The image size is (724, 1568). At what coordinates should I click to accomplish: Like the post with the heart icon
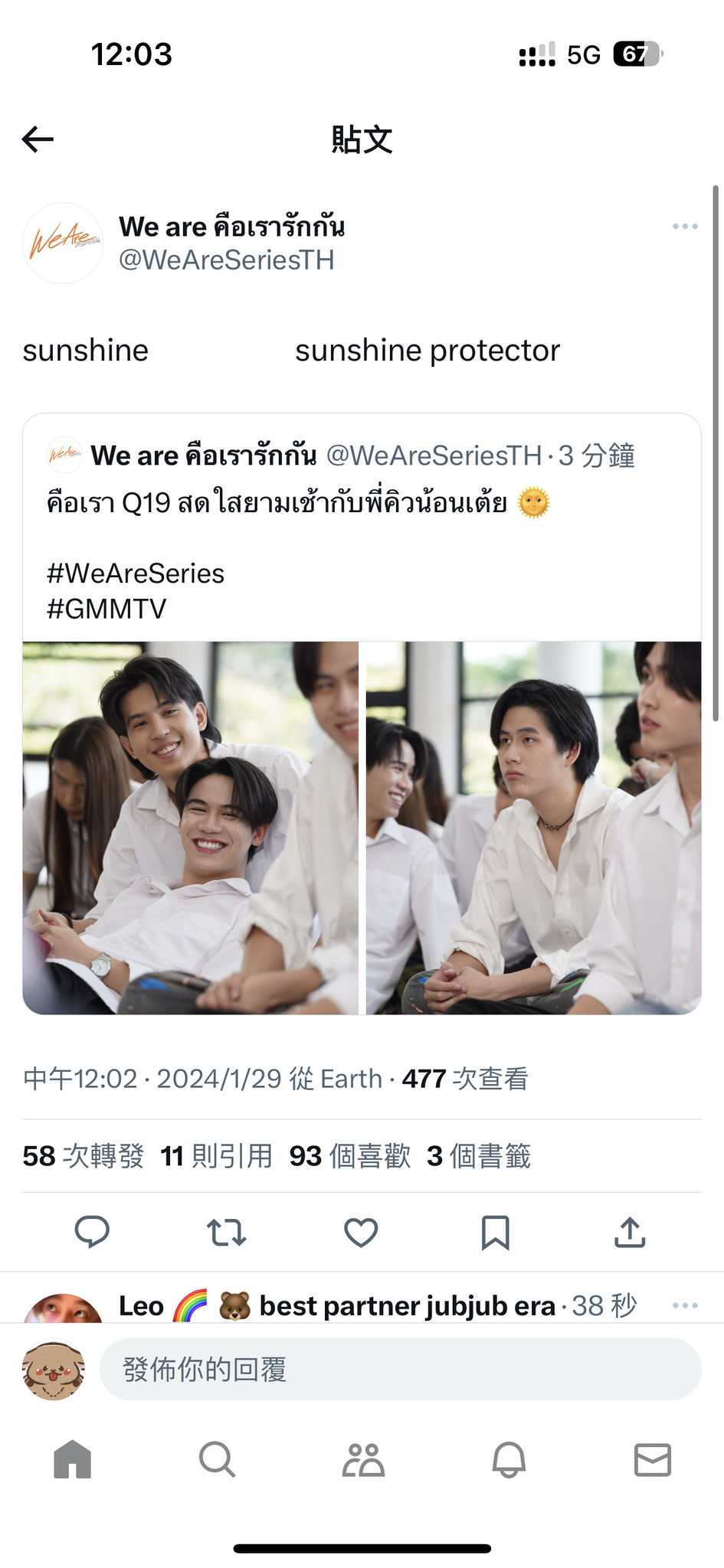[361, 1232]
